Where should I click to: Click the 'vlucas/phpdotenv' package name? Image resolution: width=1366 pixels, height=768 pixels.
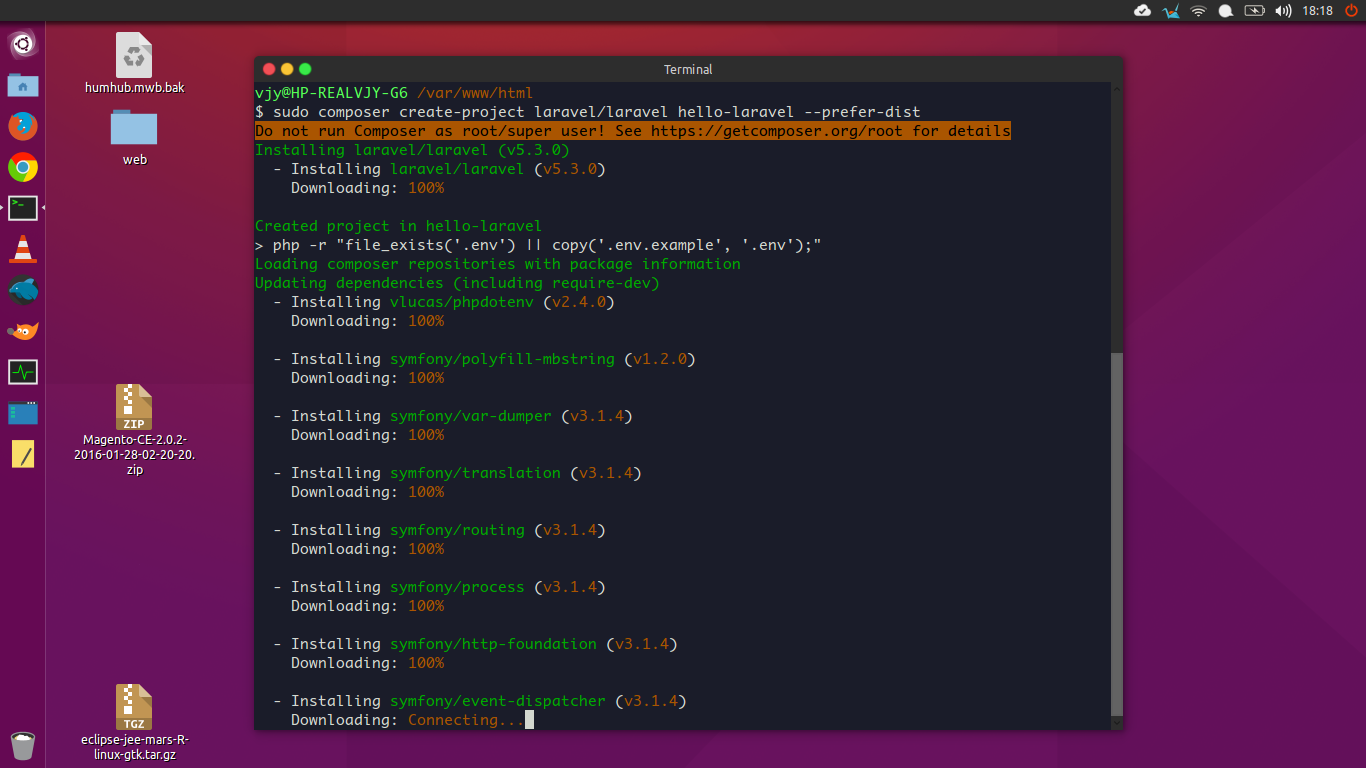(462, 302)
